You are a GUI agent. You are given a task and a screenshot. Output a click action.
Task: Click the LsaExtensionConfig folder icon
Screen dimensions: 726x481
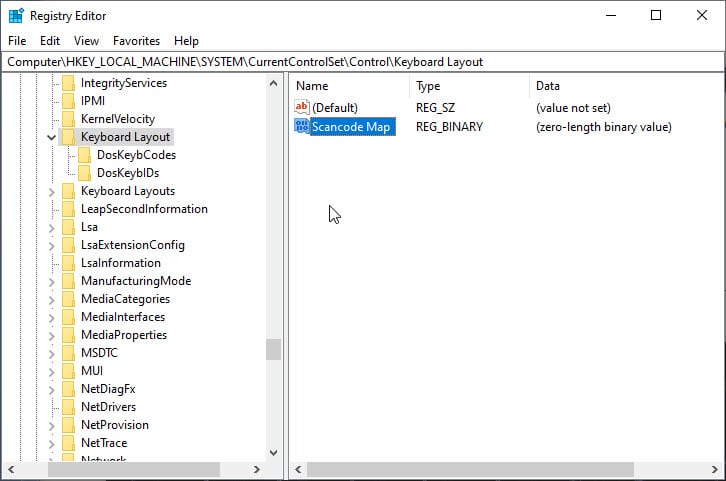coord(69,245)
